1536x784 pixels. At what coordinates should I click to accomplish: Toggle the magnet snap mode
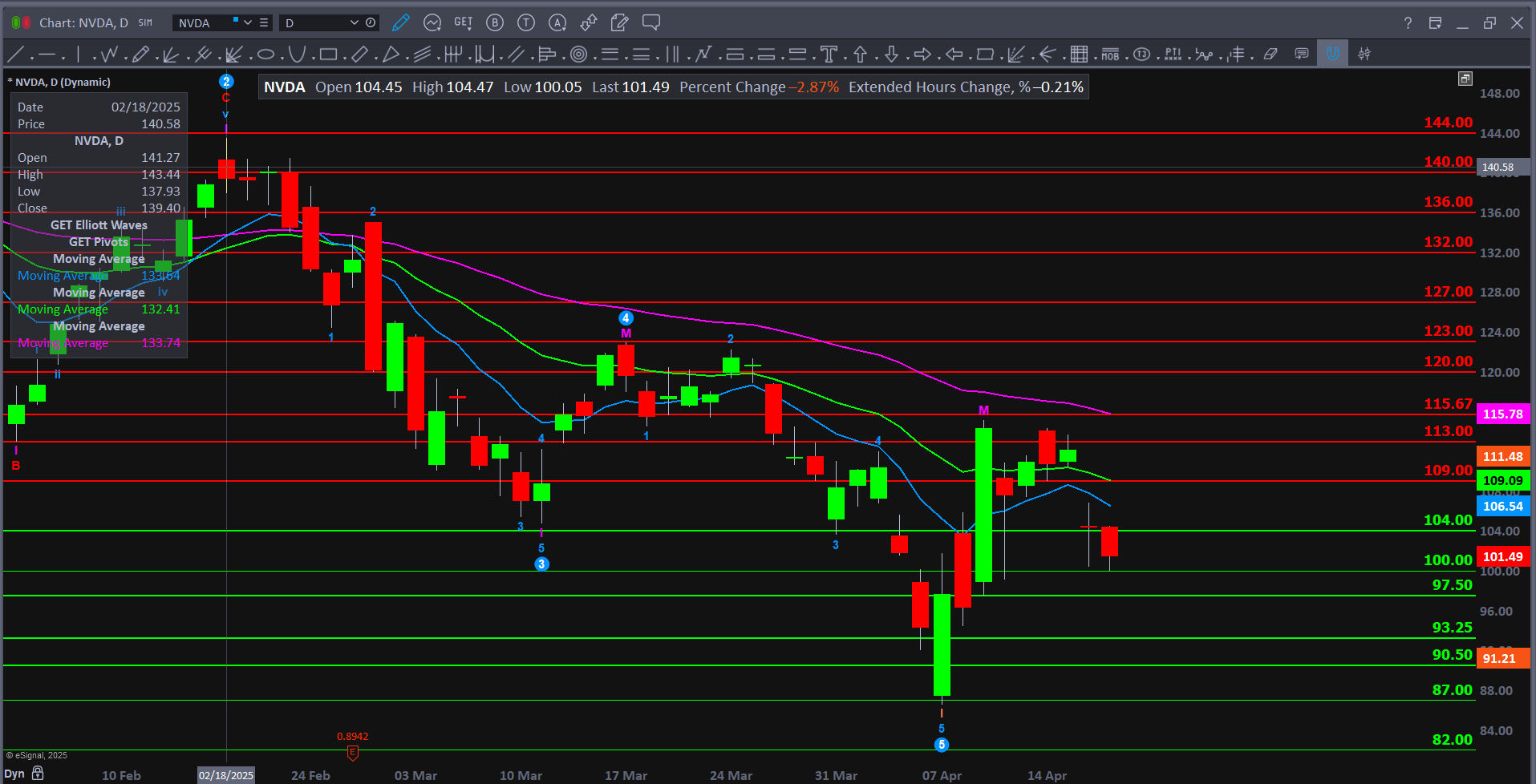[1332, 55]
